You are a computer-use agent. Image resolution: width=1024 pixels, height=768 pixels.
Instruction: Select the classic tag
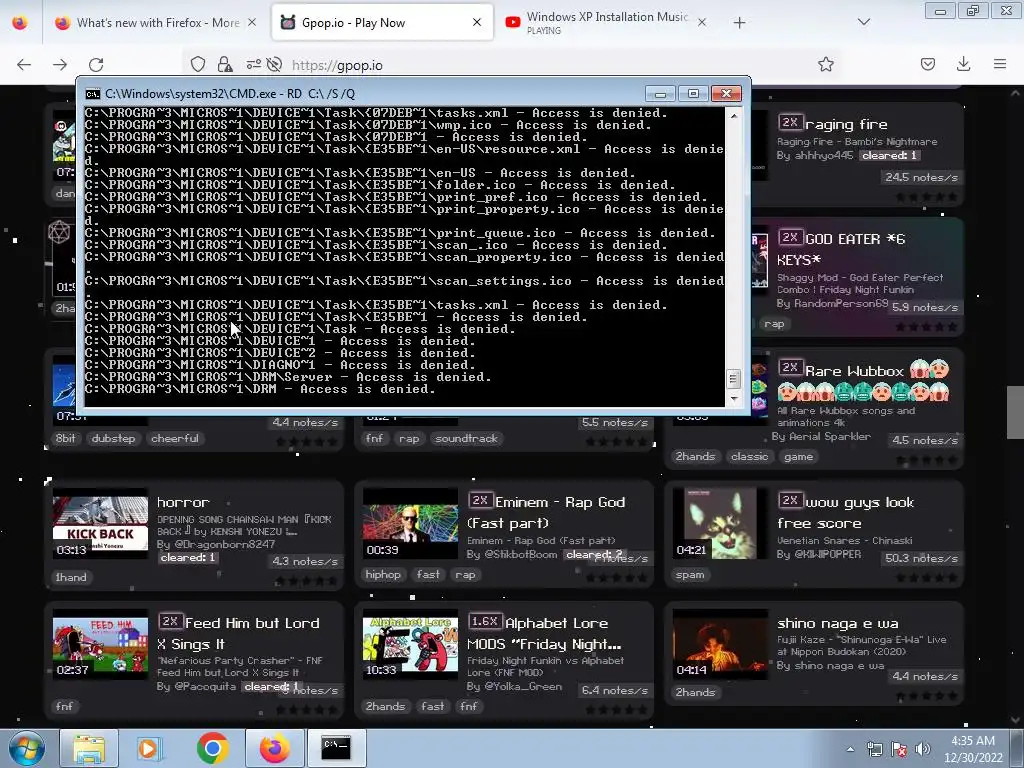pyautogui.click(x=749, y=456)
